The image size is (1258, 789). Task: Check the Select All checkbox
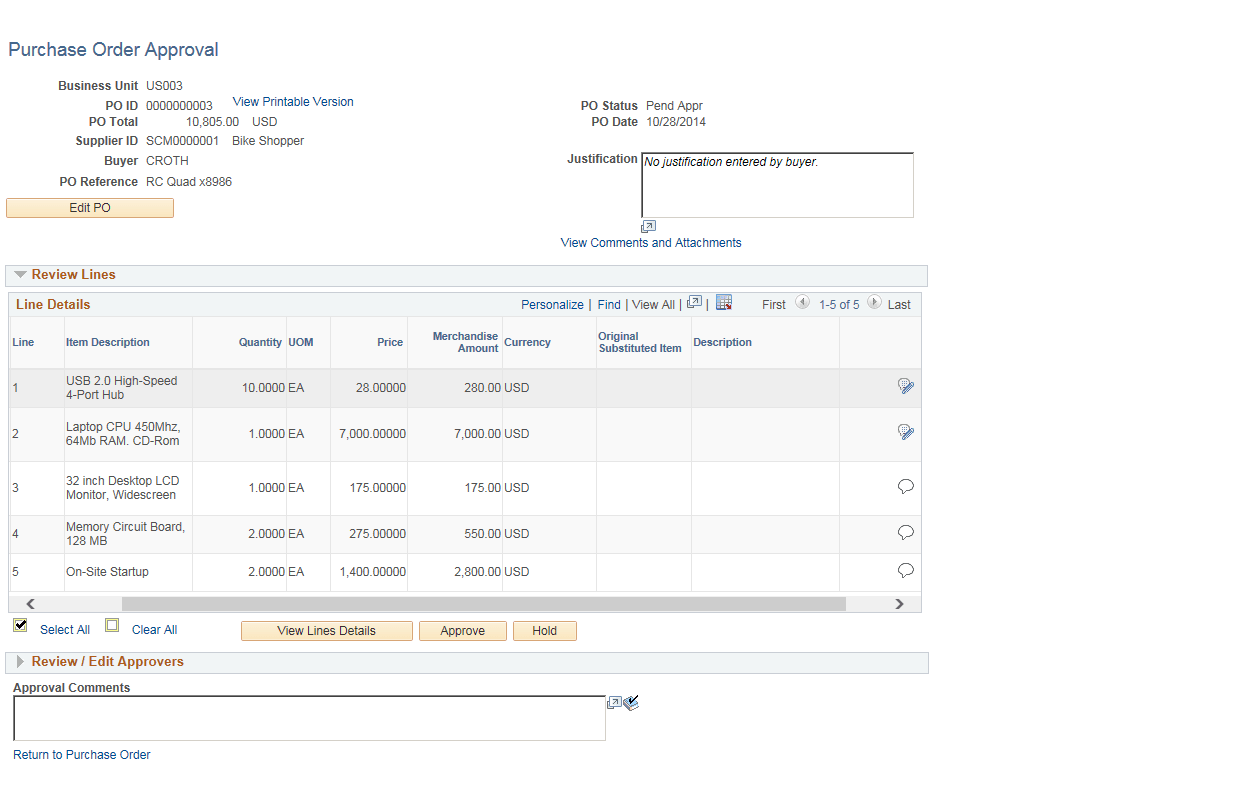(x=19, y=625)
